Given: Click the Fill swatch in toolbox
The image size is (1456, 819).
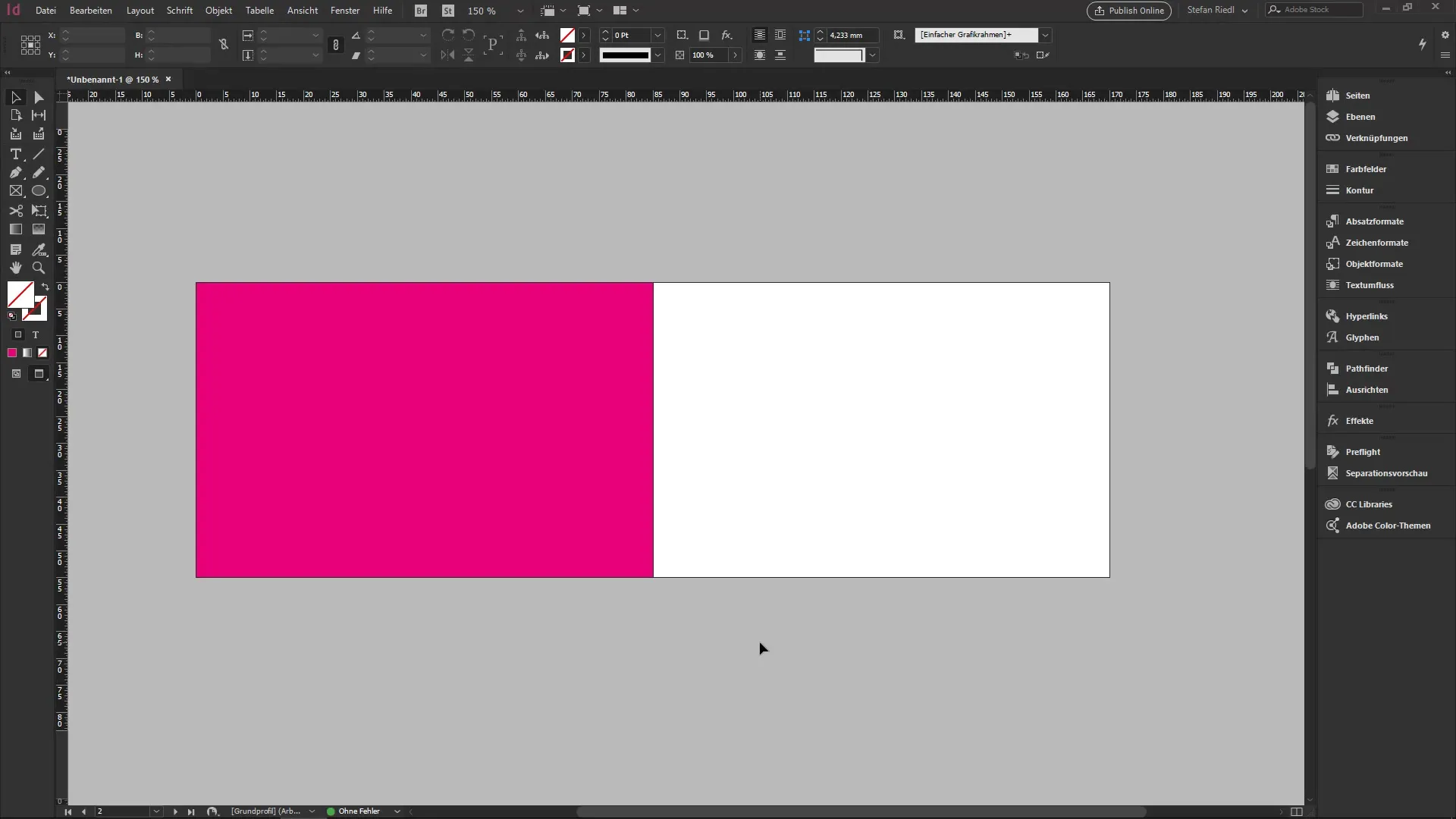Looking at the screenshot, I should pos(20,294).
